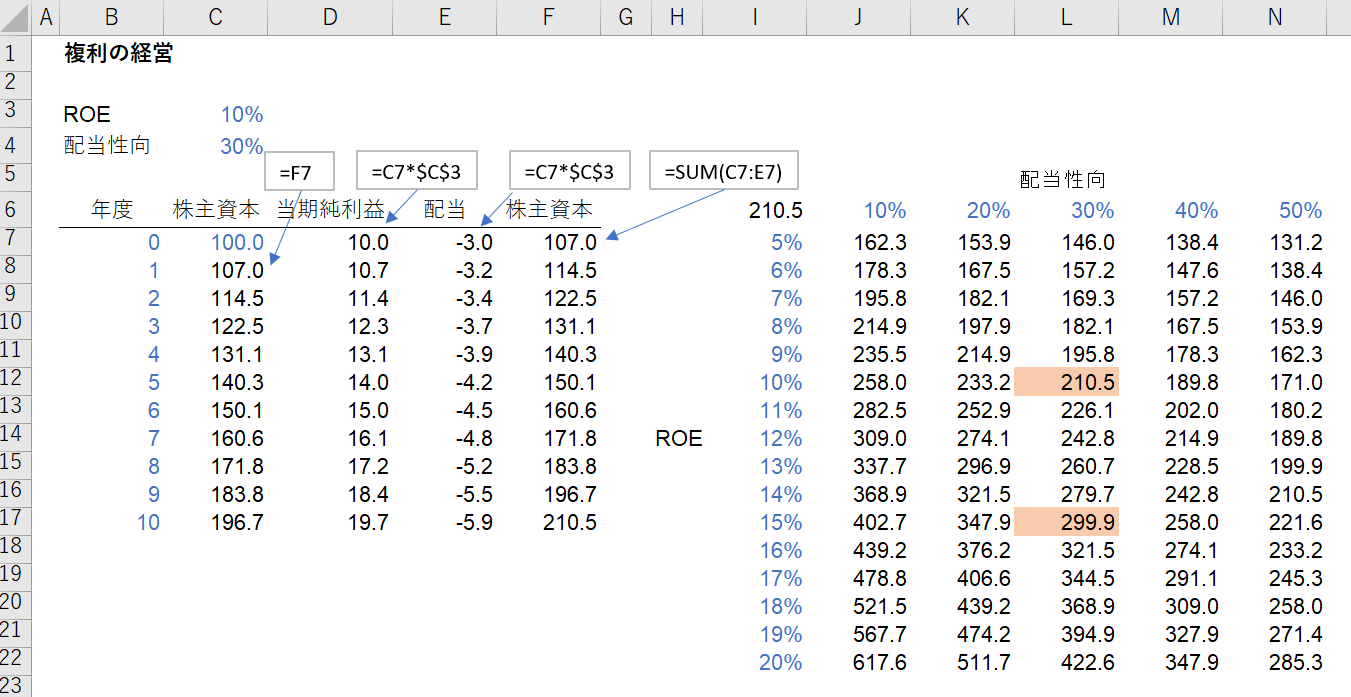Select the cell showing 285.3
Screen dimensions: 1351x697
click(1296, 661)
